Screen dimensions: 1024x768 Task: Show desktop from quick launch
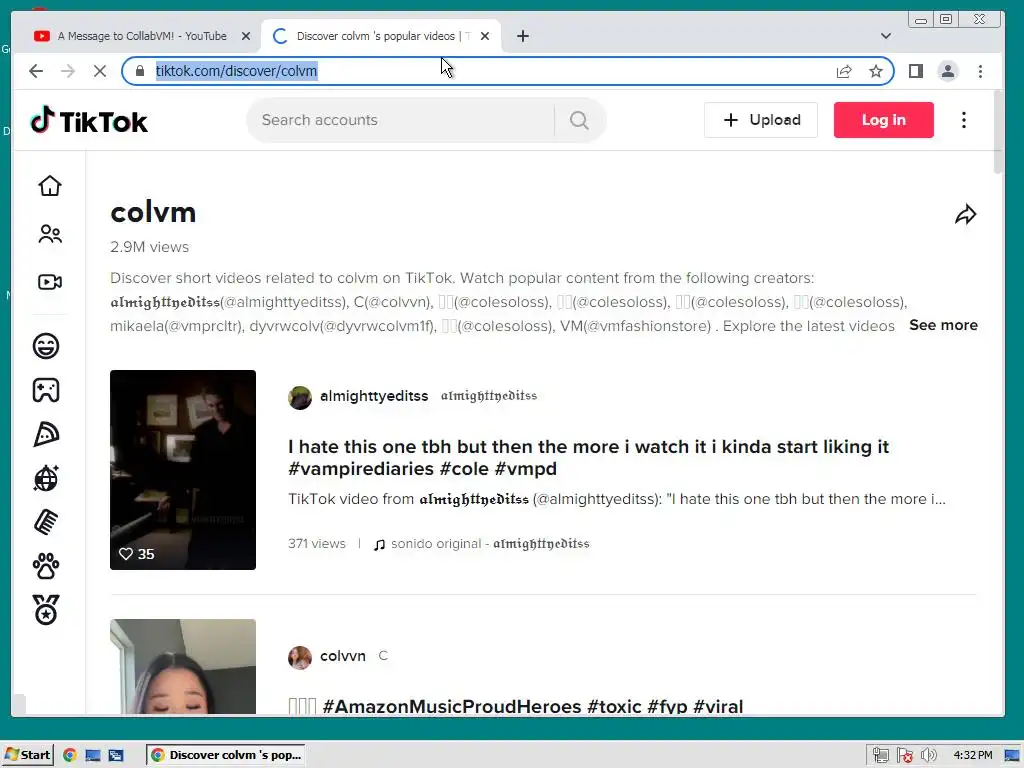click(x=93, y=755)
